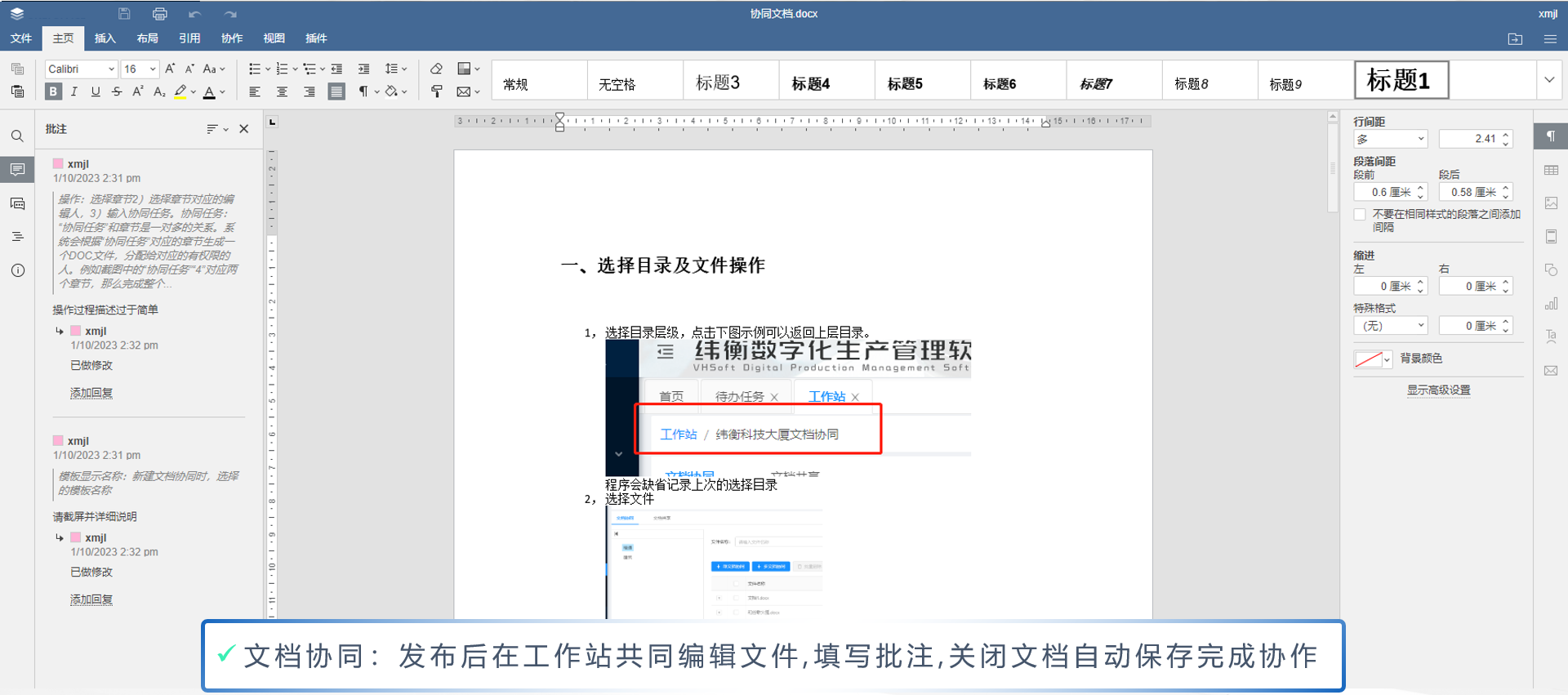Expand the styles gallery dropdown arrow
Screen dimensions: 1568x695
pyautogui.click(x=1549, y=80)
